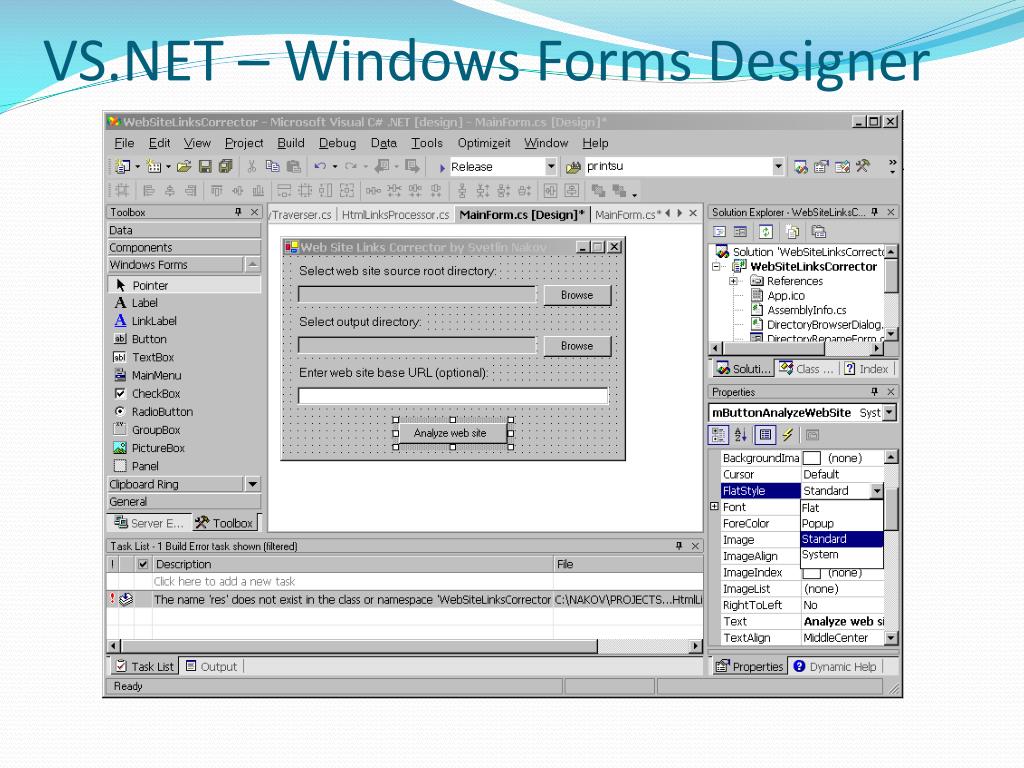Click the BackgroundImage (none) swatch box
Screen dimensions: 1024x768
click(812, 458)
